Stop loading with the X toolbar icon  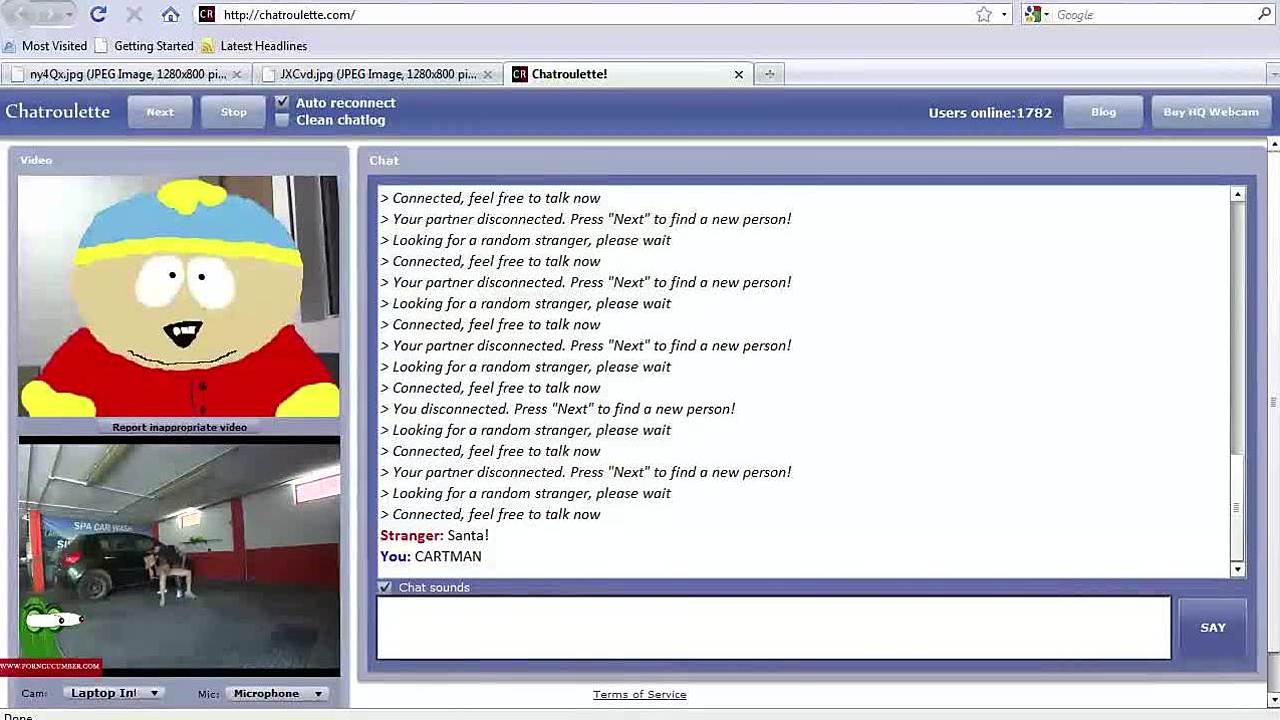coord(134,14)
